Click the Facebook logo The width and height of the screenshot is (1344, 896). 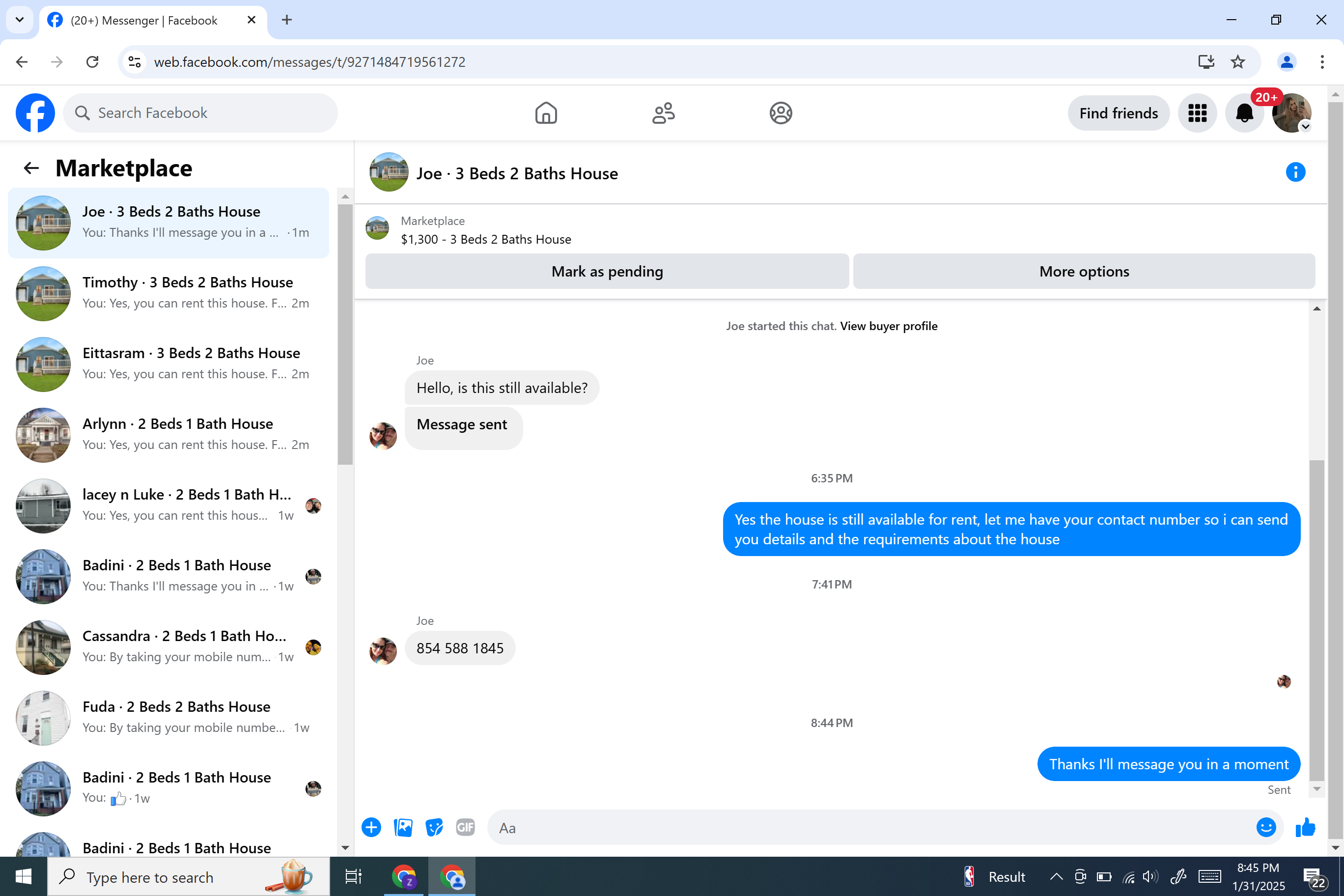[x=35, y=113]
